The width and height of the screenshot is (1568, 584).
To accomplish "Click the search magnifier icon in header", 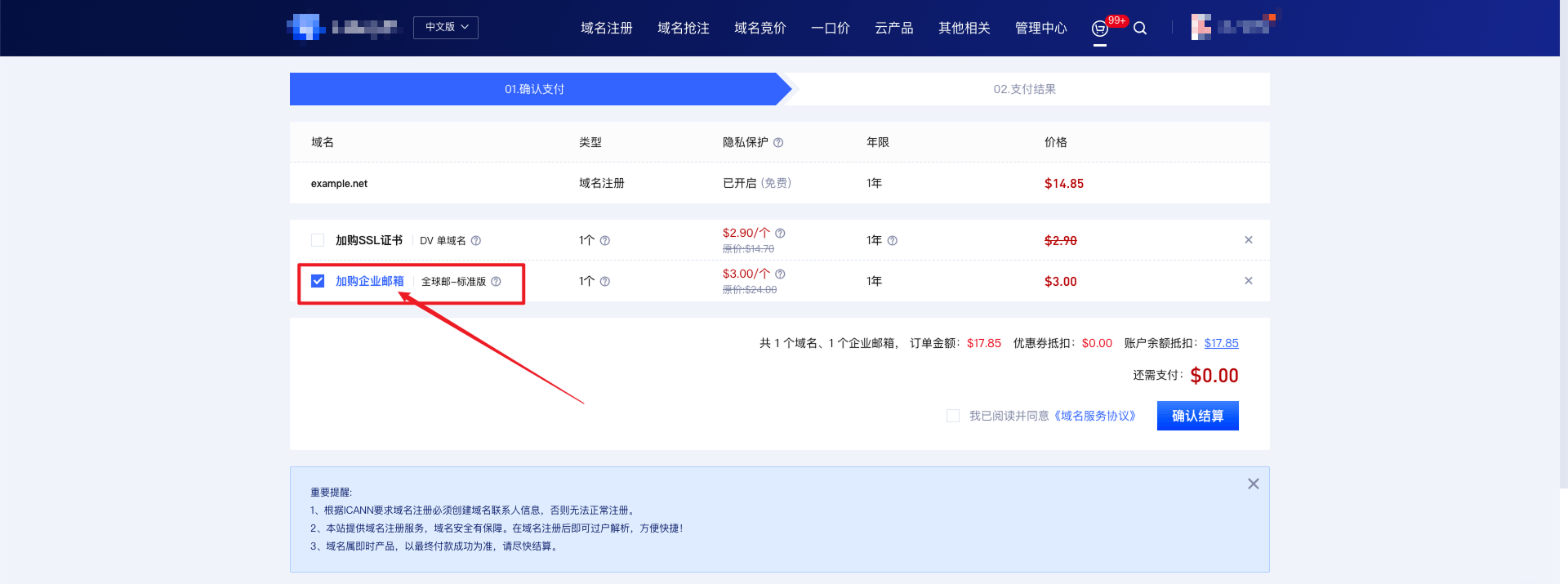I will [x=1140, y=29].
